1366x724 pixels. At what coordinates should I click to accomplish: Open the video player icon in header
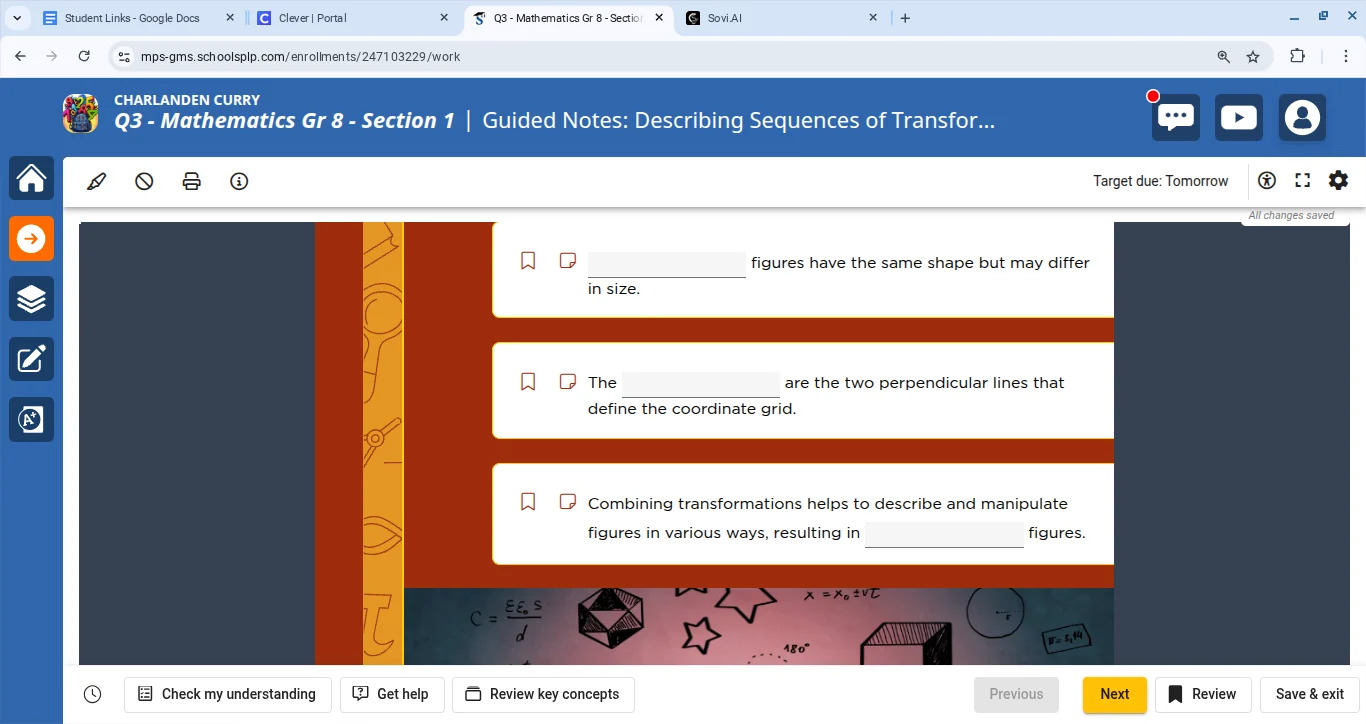[1239, 118]
